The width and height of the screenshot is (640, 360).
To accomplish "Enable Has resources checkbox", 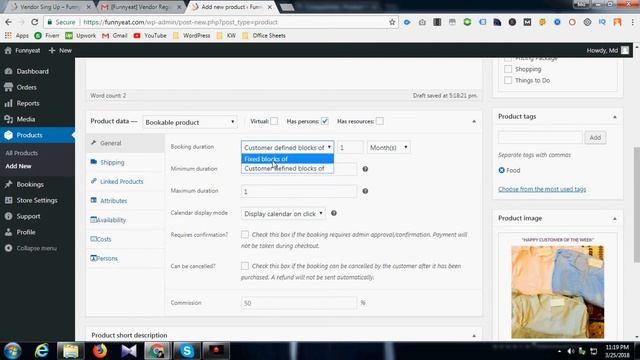I will (x=380, y=121).
